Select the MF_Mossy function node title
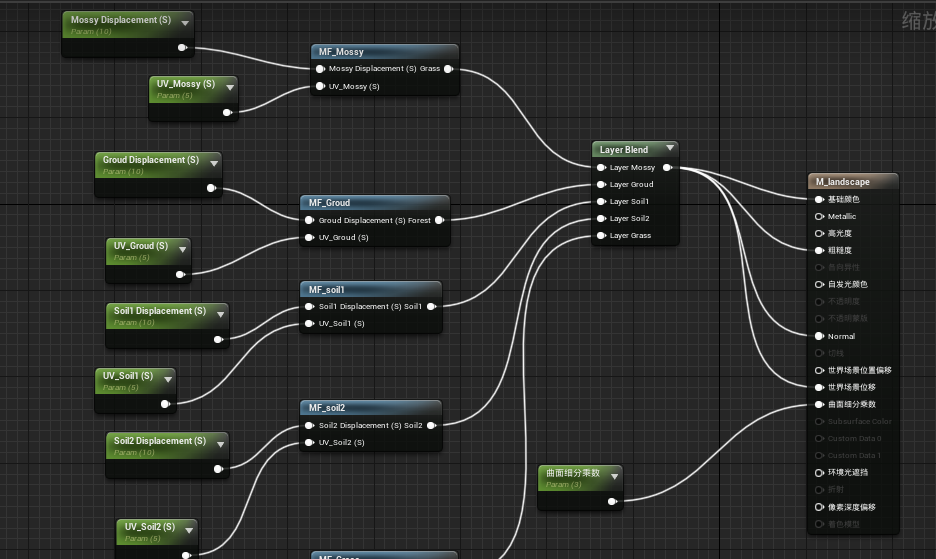The image size is (936, 559). 341,52
